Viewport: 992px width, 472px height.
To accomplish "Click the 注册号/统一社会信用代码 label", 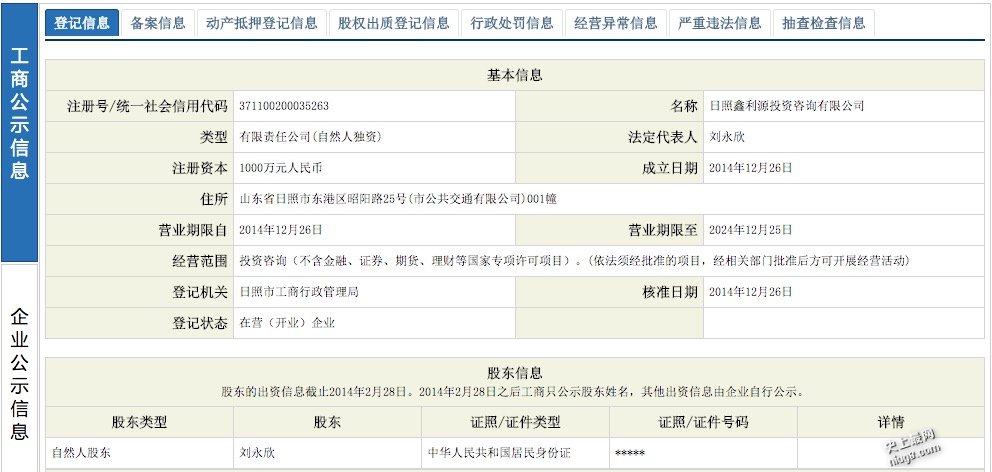I will point(147,106).
